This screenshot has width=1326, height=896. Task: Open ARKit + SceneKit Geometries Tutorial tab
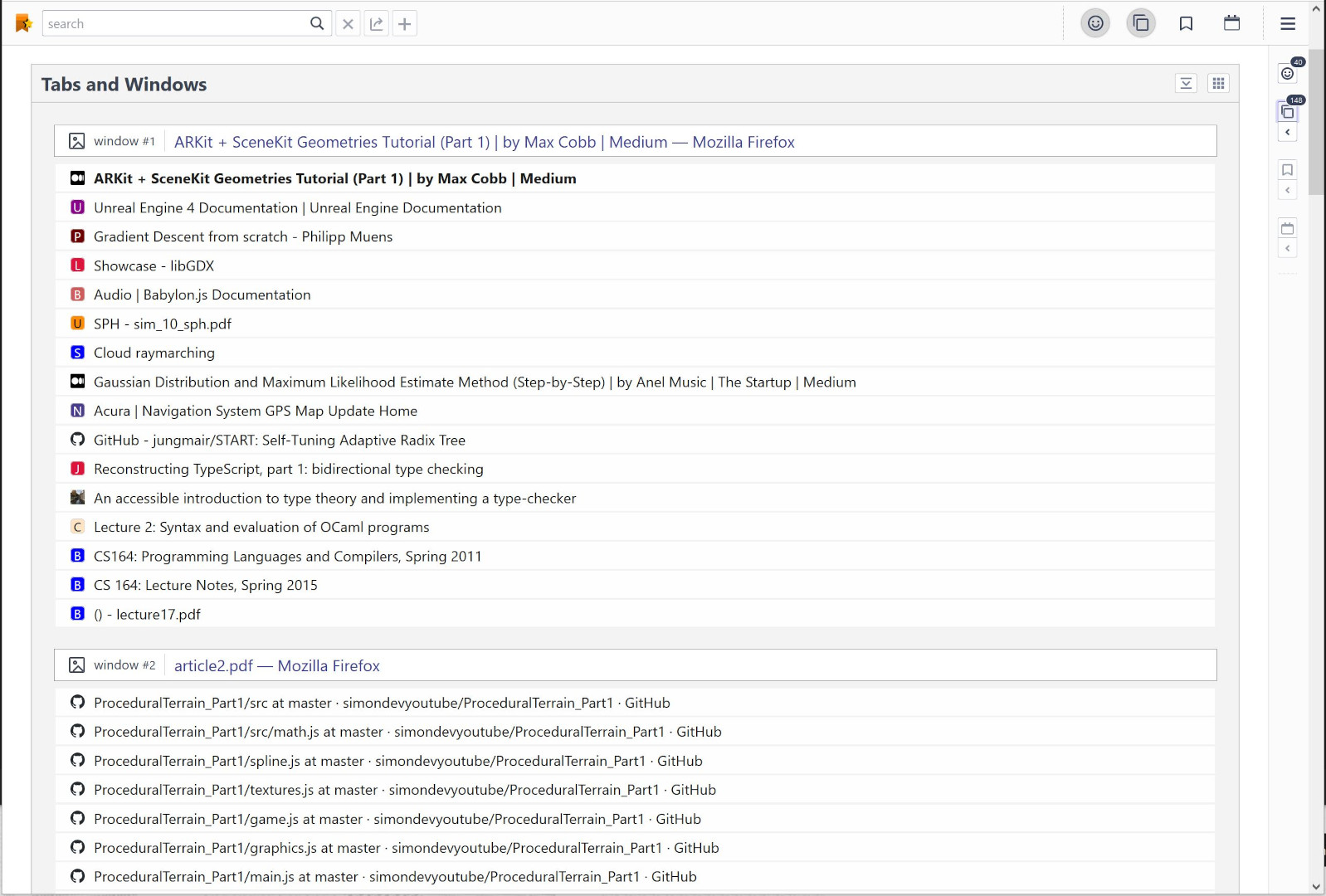coord(636,178)
